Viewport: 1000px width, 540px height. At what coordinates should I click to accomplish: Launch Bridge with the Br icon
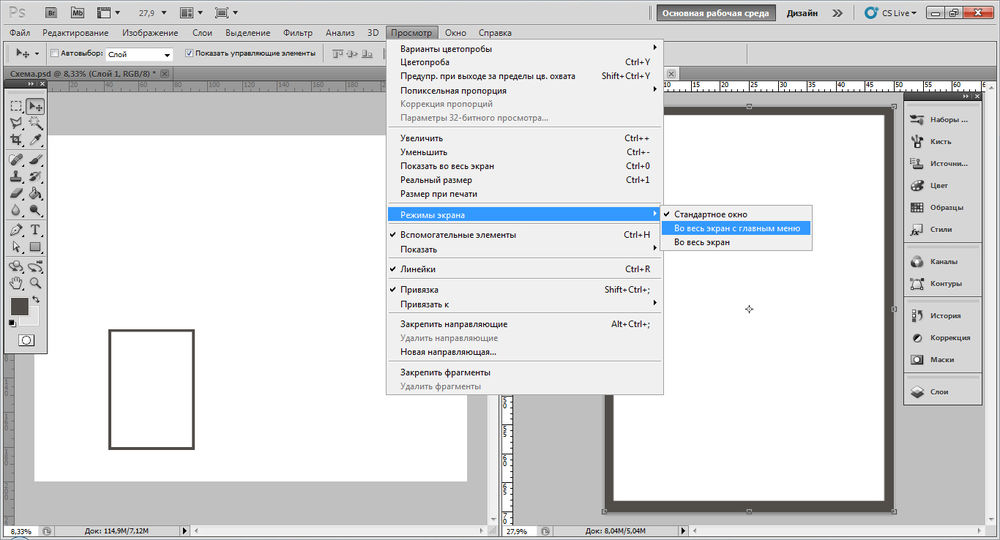coord(50,13)
